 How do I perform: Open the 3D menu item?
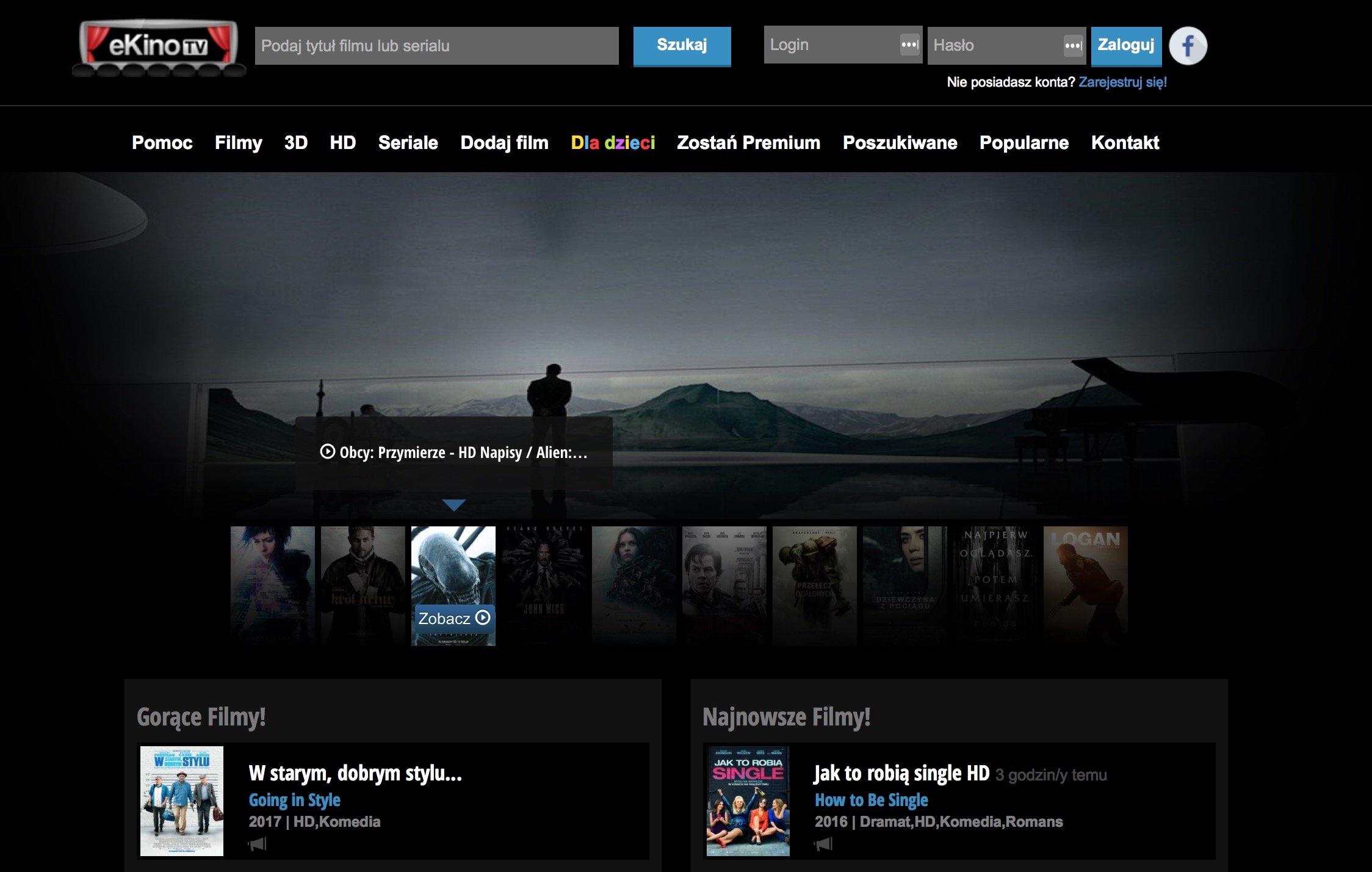[296, 142]
